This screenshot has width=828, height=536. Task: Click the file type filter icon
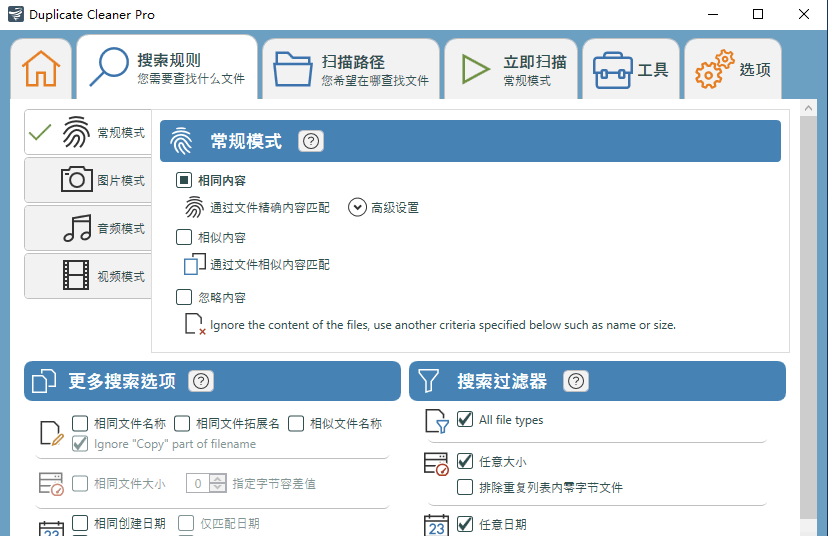tap(437, 421)
